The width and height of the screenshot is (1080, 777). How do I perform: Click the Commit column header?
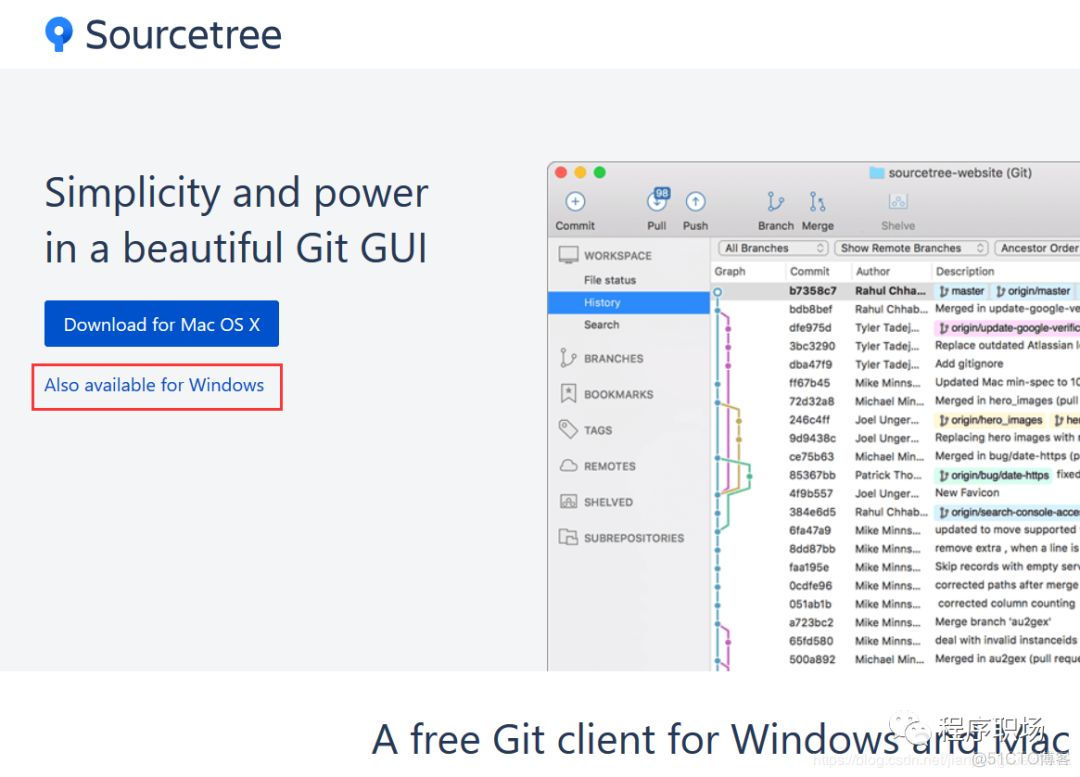[809, 271]
